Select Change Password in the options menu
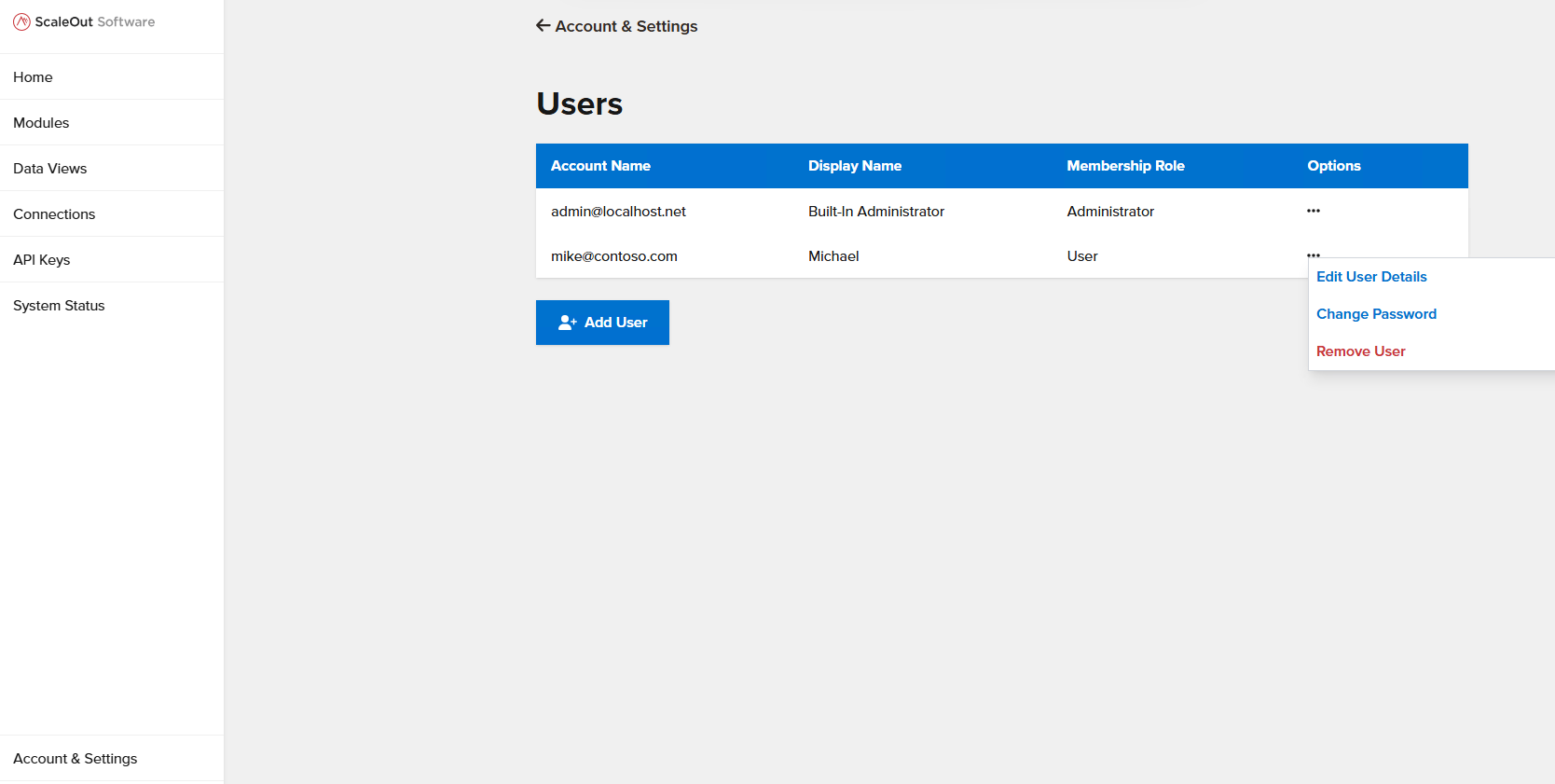The width and height of the screenshot is (1555, 784). (1376, 314)
